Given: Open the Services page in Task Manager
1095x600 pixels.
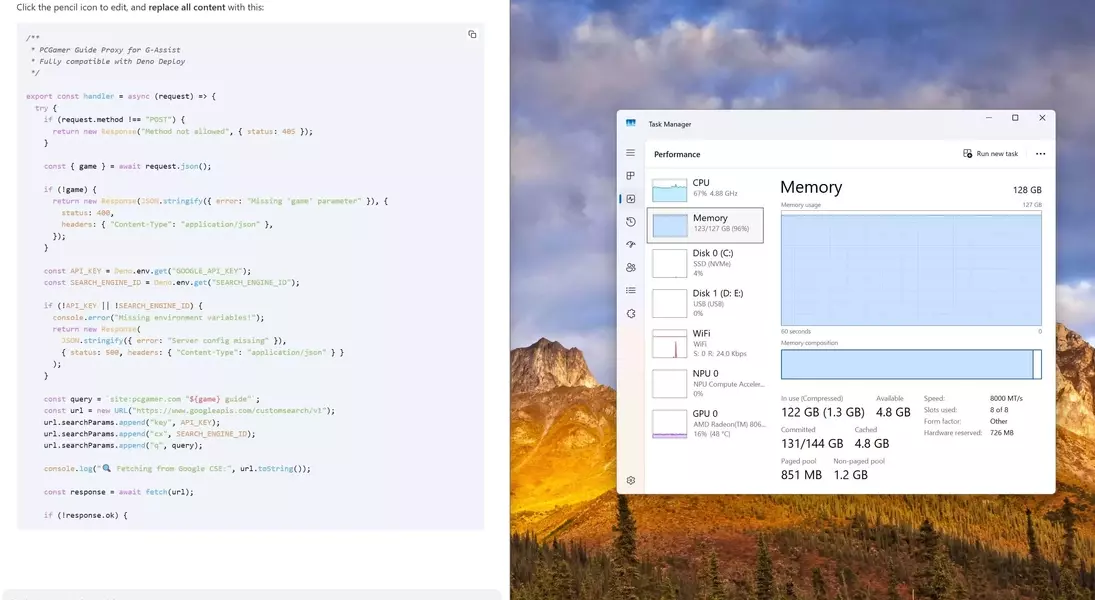Looking at the screenshot, I should [x=631, y=314].
